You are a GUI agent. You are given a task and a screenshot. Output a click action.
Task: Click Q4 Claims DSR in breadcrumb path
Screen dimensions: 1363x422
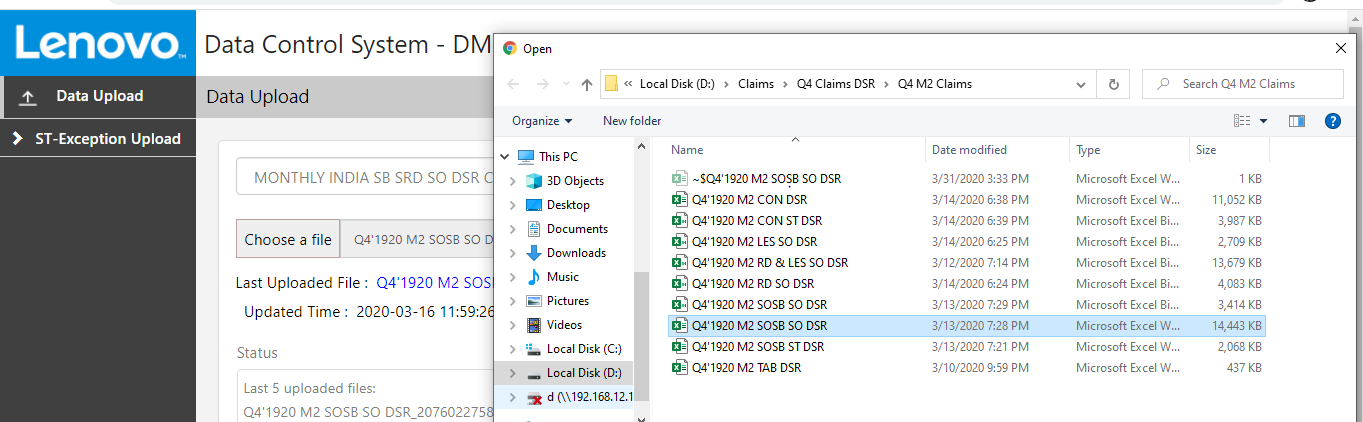click(835, 84)
